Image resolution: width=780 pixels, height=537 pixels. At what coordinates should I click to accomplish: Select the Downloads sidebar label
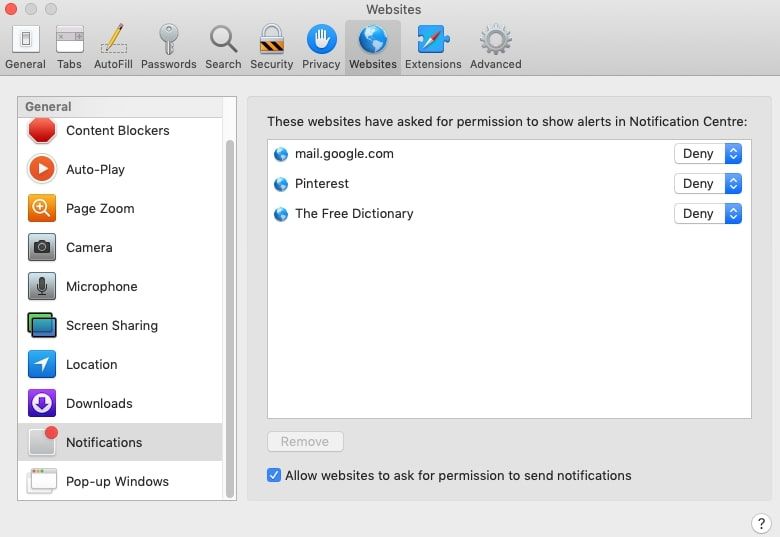[x=99, y=403]
